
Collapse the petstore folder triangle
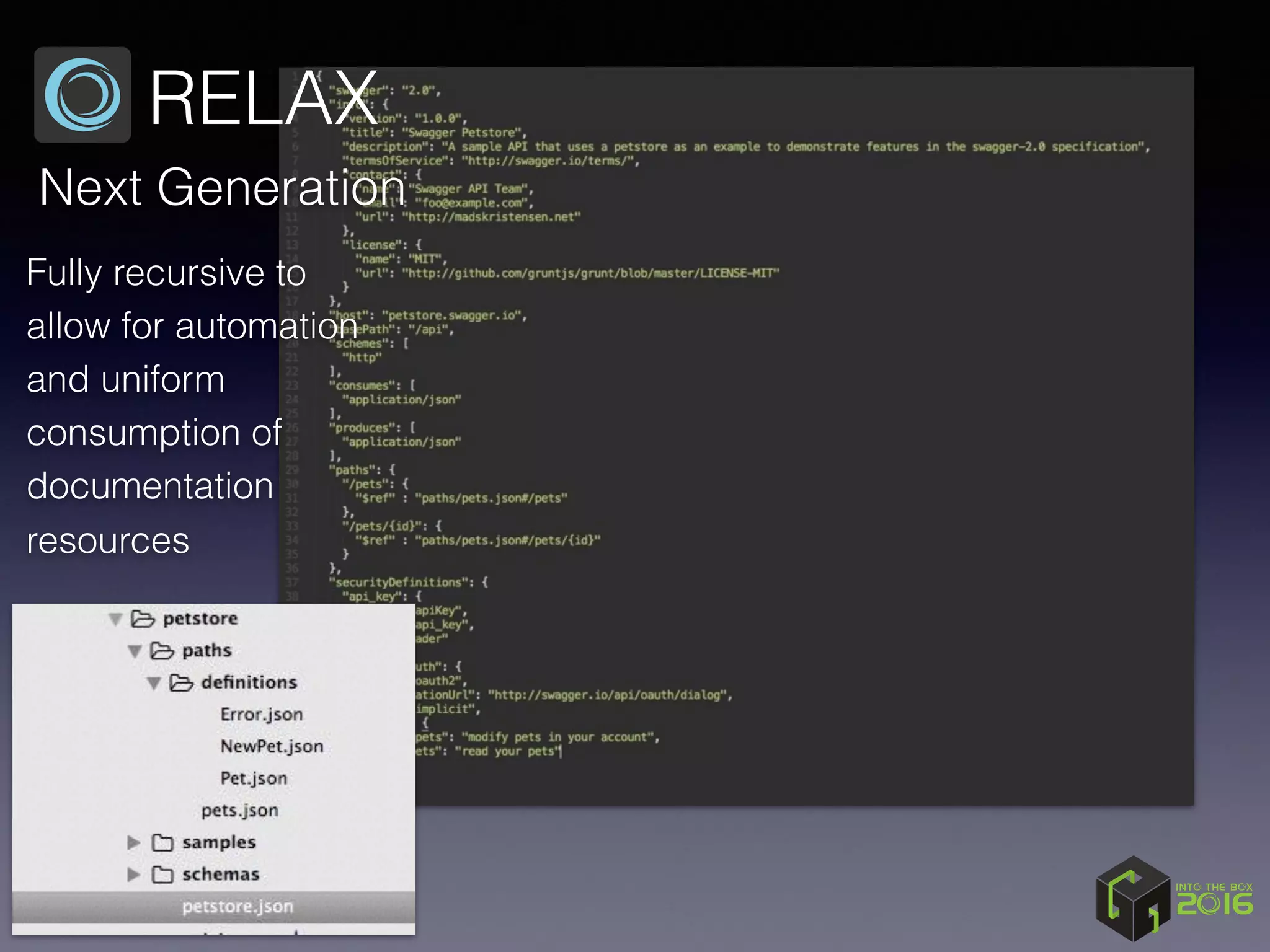tap(115, 619)
